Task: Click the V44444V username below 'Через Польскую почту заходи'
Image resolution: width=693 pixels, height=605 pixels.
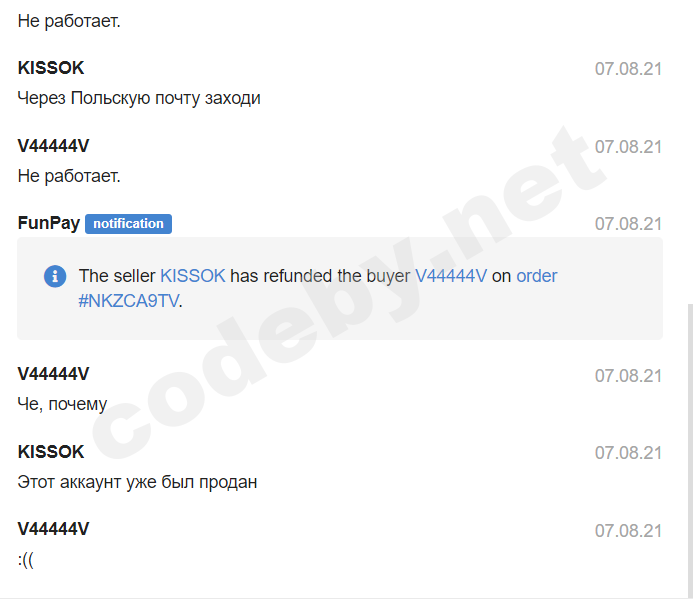Action: [x=53, y=146]
